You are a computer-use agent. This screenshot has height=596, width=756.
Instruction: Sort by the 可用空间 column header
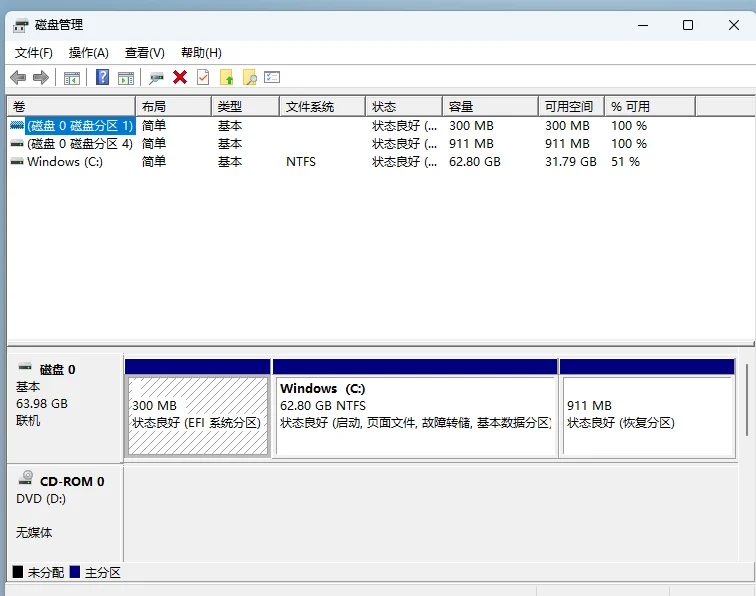click(x=571, y=107)
